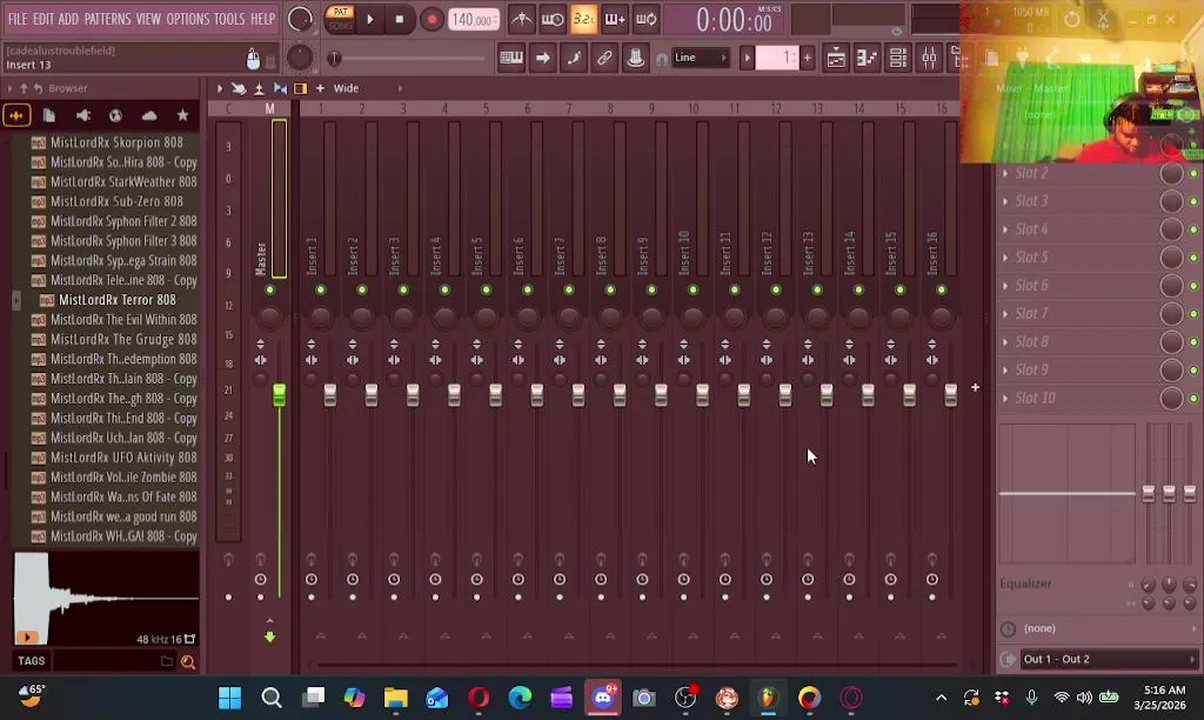The height and width of the screenshot is (720, 1204).
Task: Select effect Slot 9
Action: point(1032,369)
